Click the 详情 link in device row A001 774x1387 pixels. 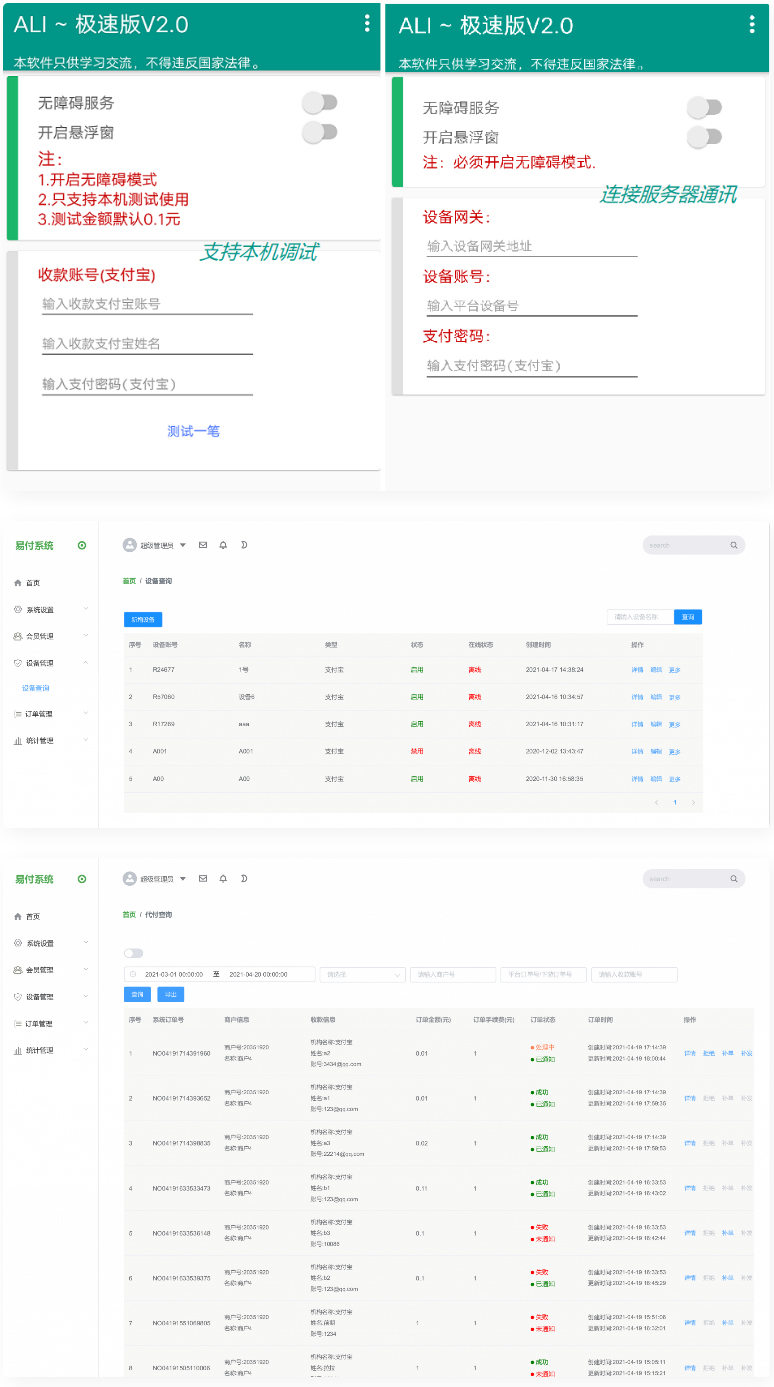(x=637, y=751)
